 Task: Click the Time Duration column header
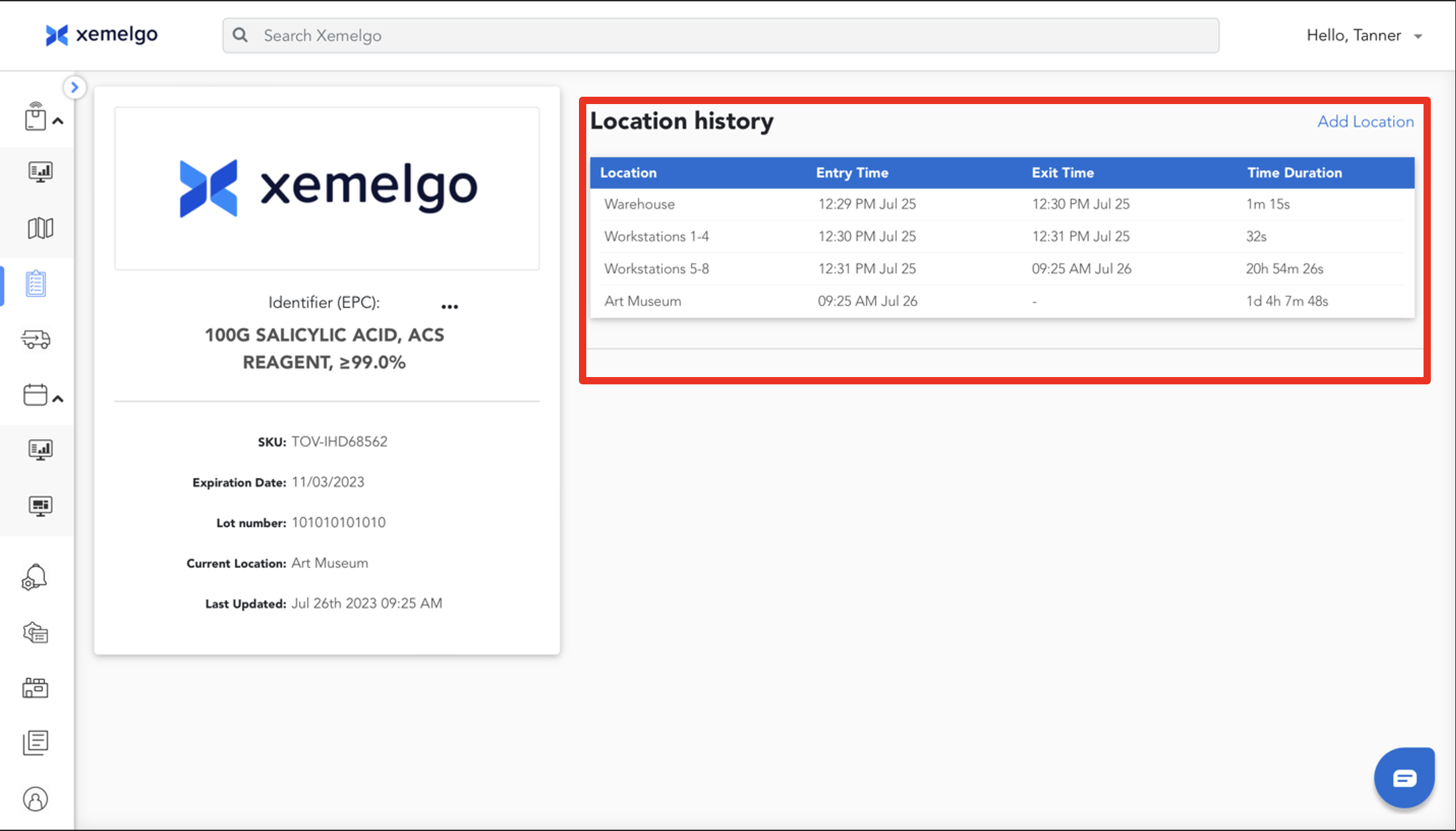pos(1294,173)
